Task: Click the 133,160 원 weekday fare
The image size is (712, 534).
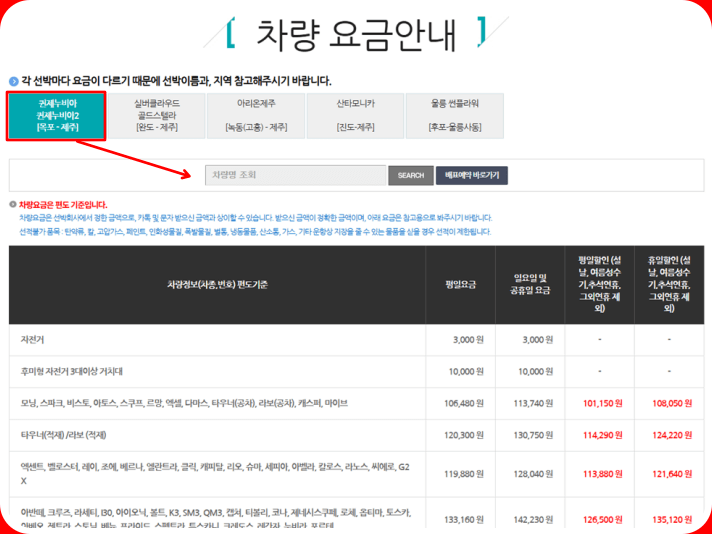Action: 464,519
